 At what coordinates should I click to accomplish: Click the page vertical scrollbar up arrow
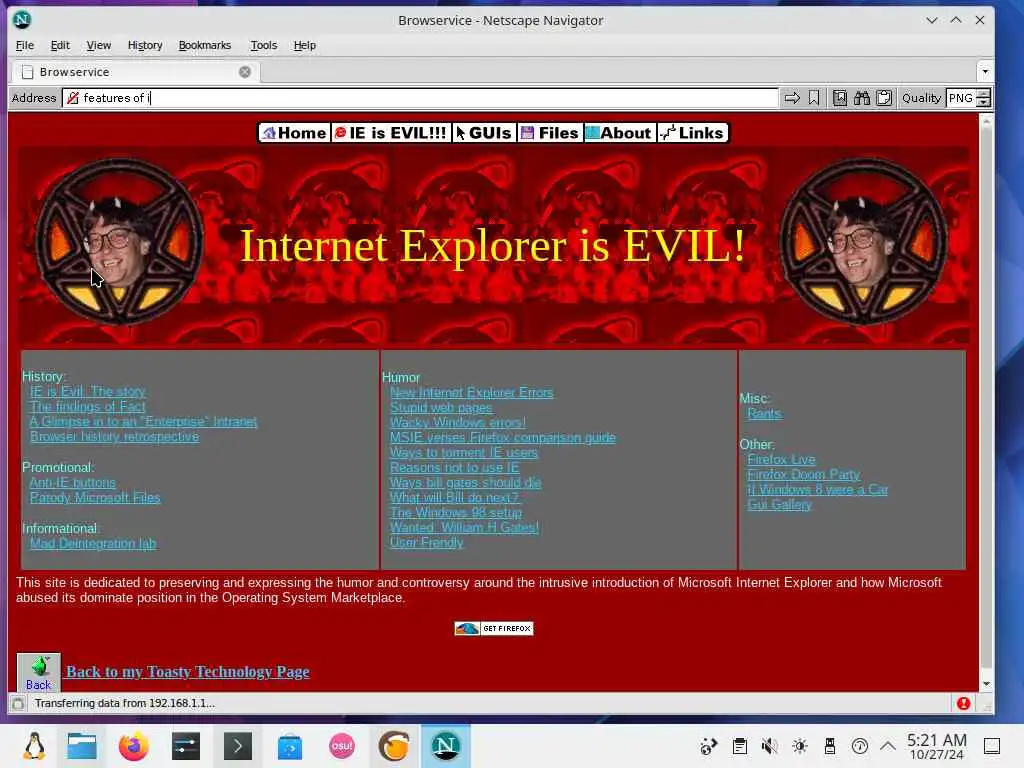(x=986, y=121)
